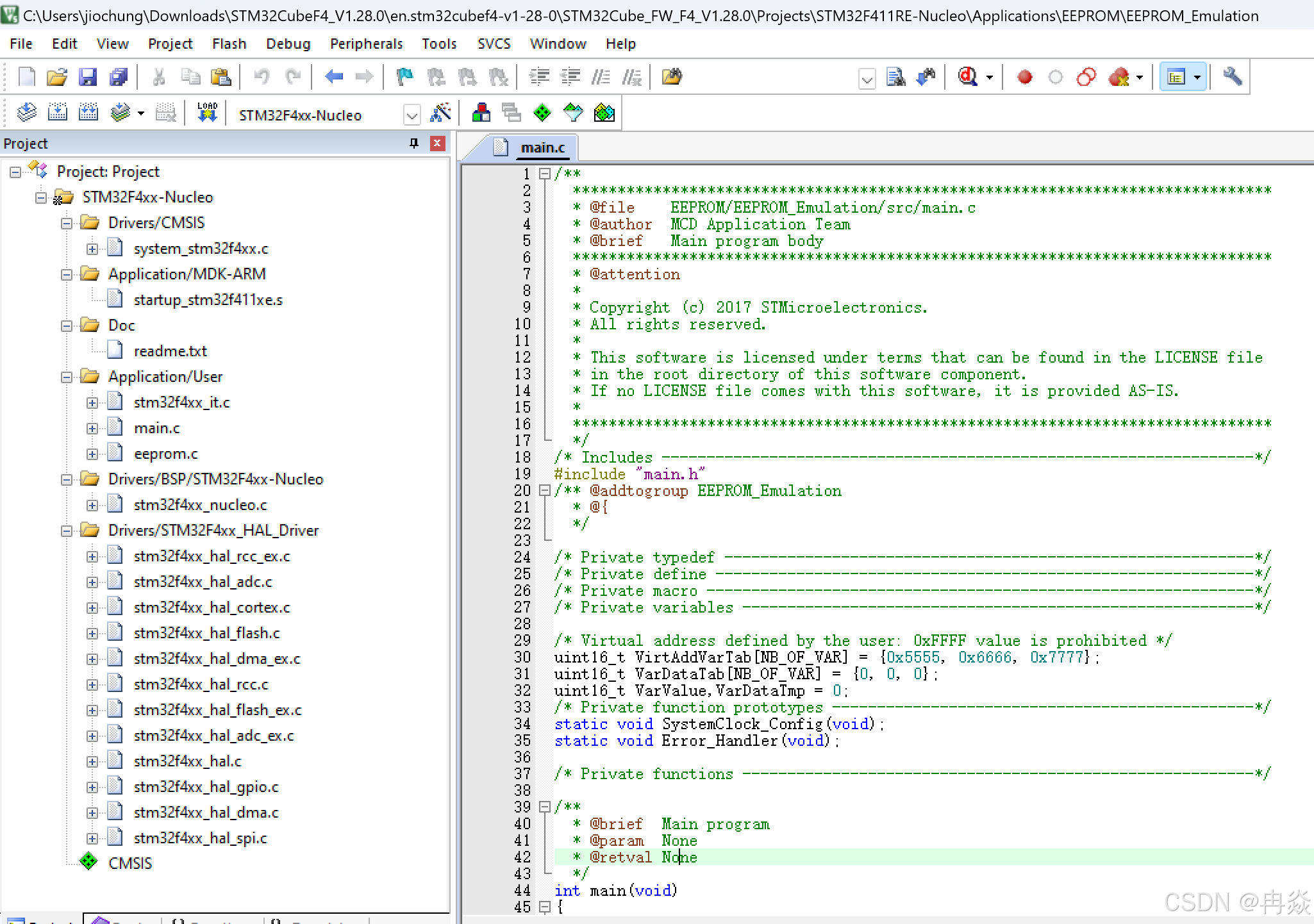Viewport: 1314px width, 924px height.
Task: Open Manage Run-Time Environment green diamond icon
Action: tap(542, 113)
